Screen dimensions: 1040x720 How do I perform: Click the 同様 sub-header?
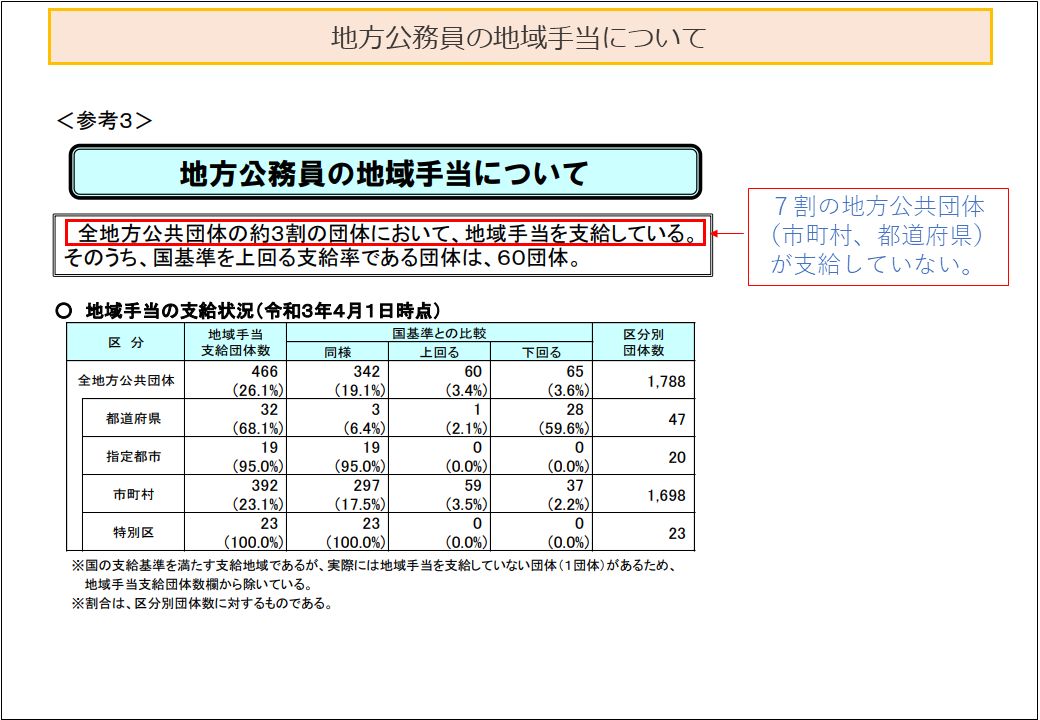338,352
